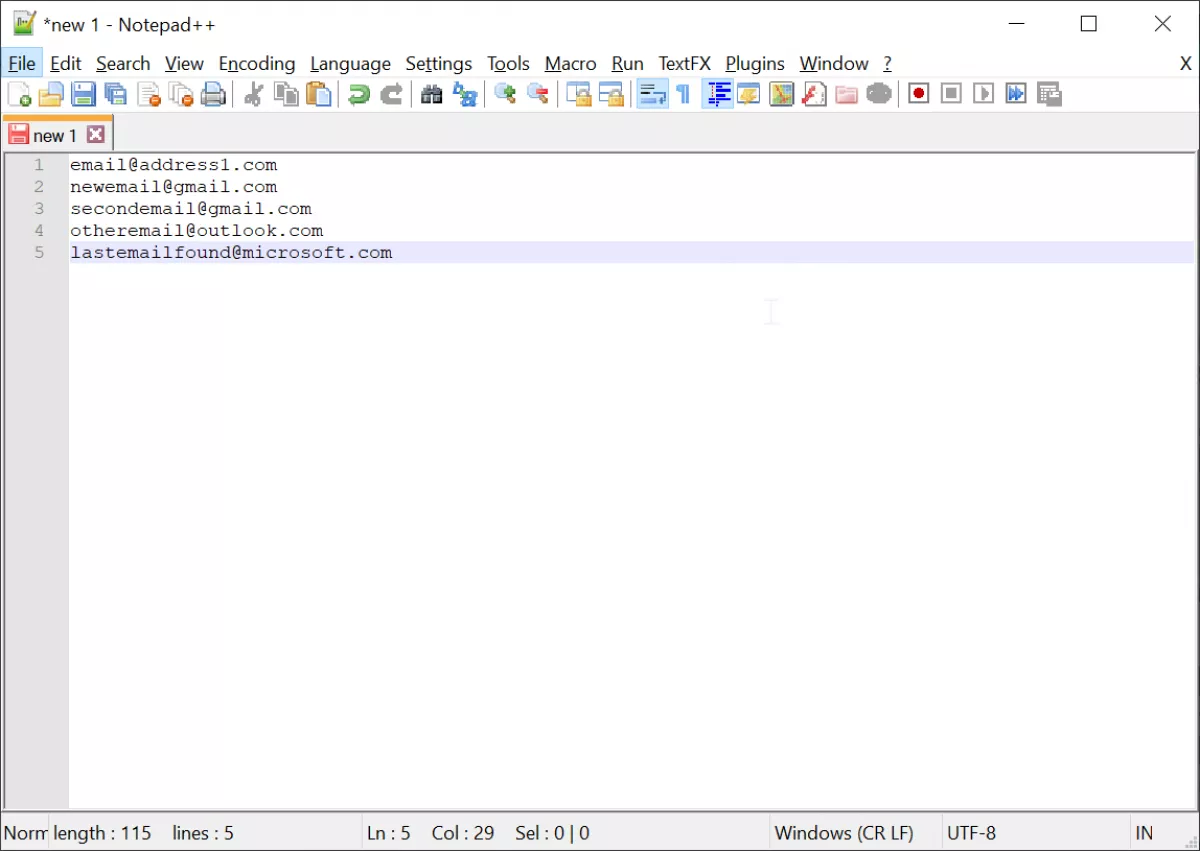Open the Encoding menu
Viewport: 1200px width, 851px height.
(x=256, y=63)
